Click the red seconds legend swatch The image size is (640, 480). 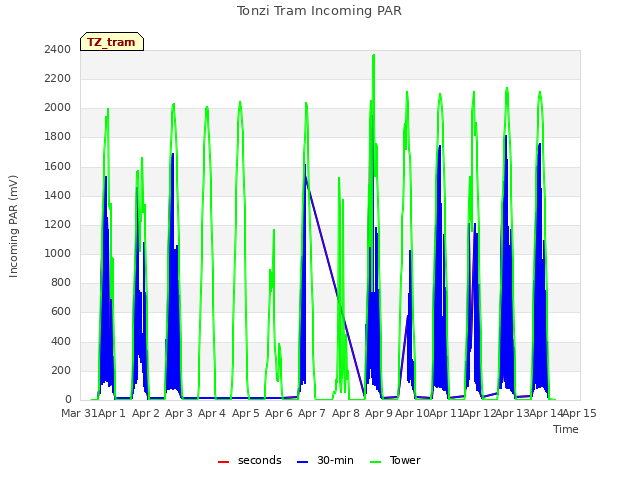click(x=223, y=462)
